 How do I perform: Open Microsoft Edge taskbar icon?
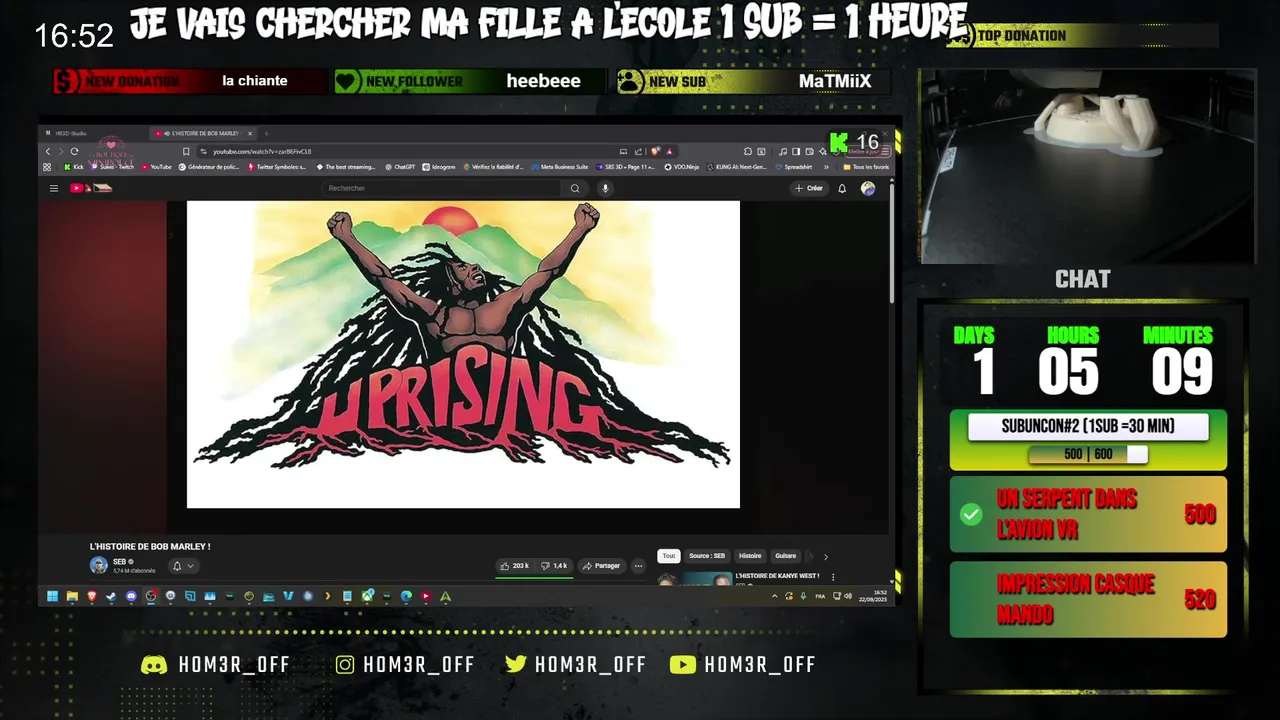pos(406,596)
